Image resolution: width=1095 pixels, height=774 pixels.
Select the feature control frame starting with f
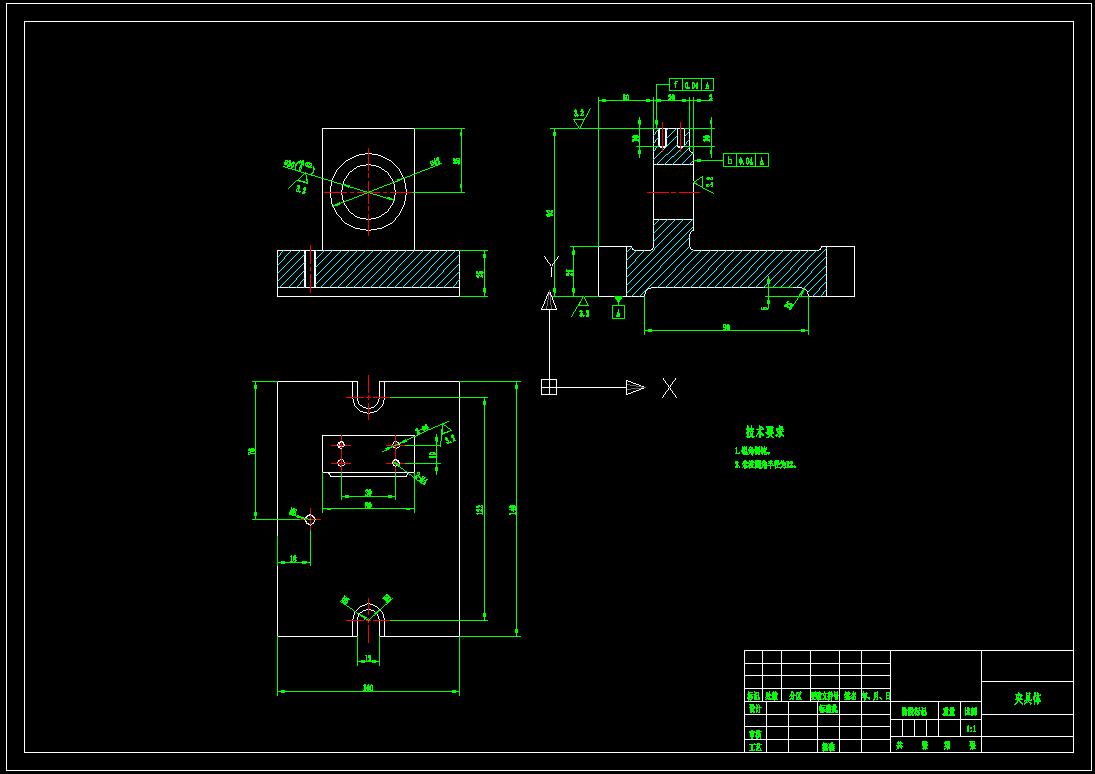pos(691,85)
